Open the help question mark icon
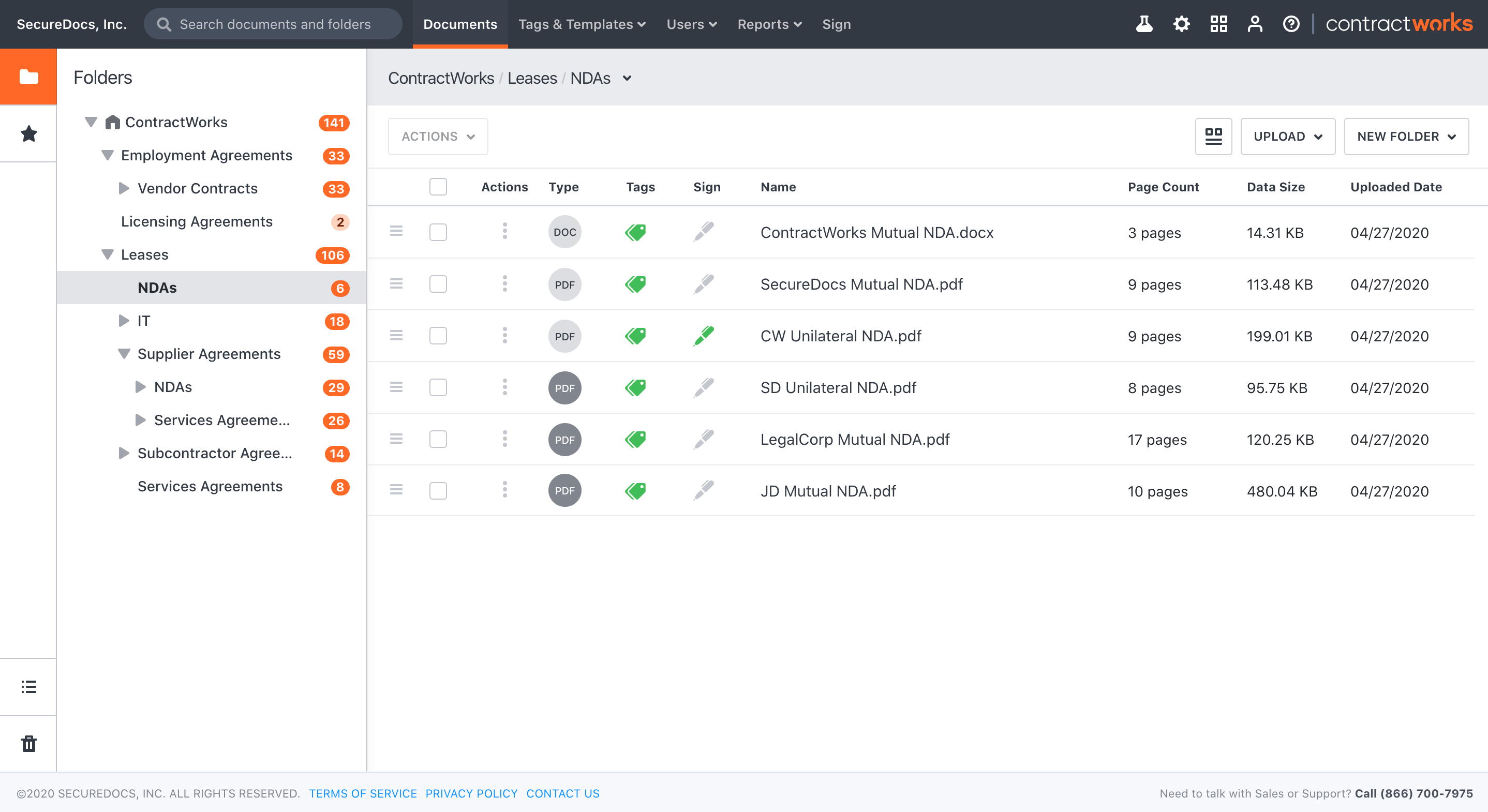 tap(1290, 24)
